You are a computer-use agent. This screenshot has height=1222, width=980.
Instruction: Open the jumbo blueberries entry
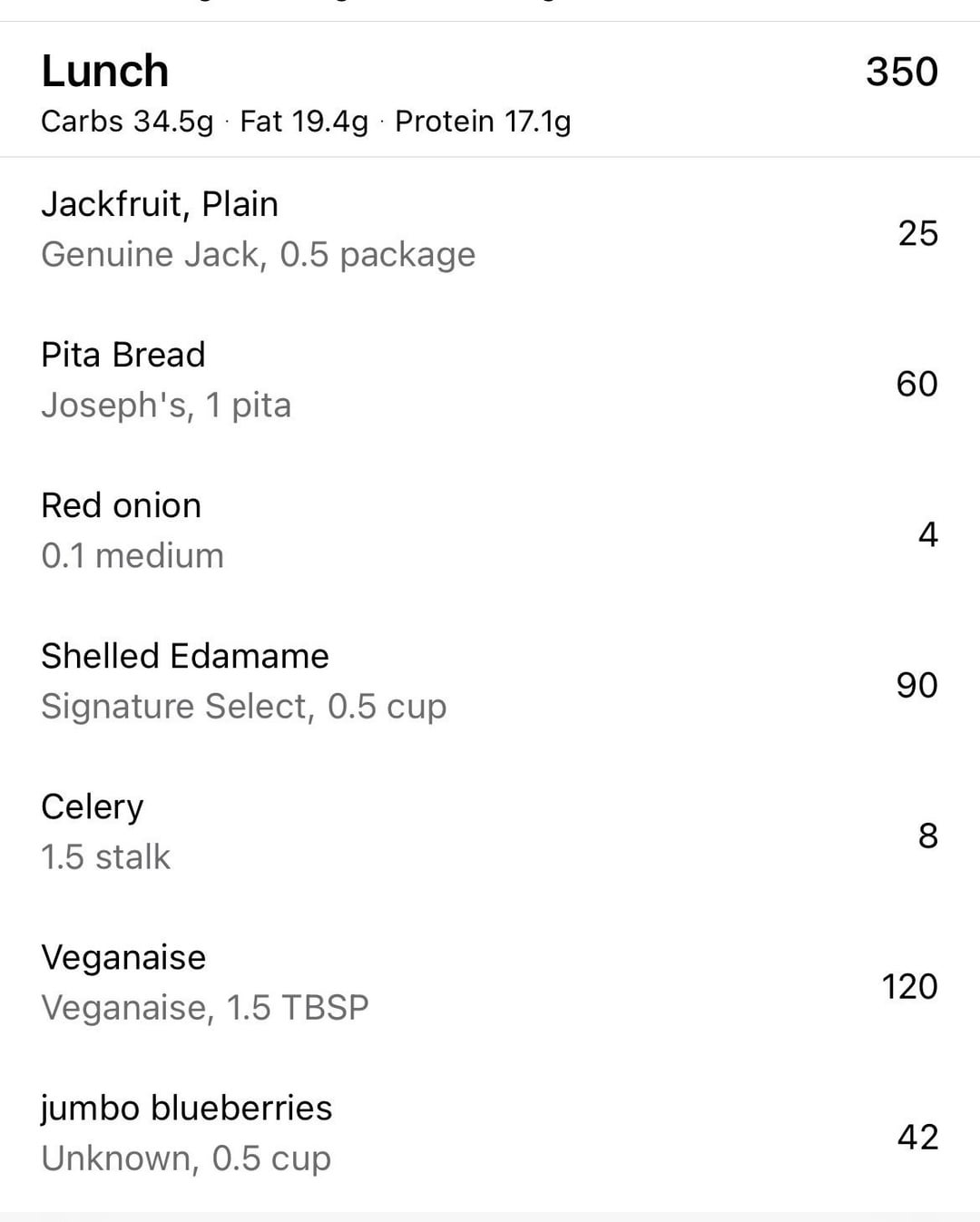(186, 1108)
